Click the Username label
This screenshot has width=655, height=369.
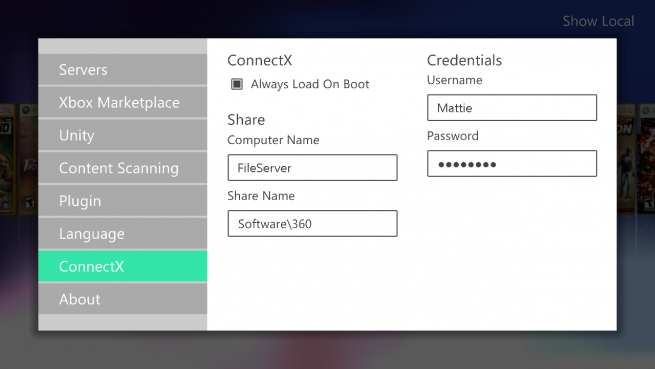click(x=454, y=80)
